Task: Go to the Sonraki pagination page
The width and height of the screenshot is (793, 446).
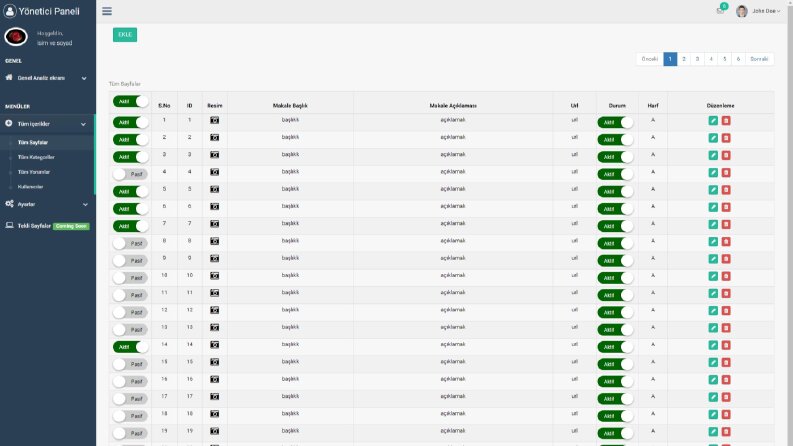Action: 759,59
